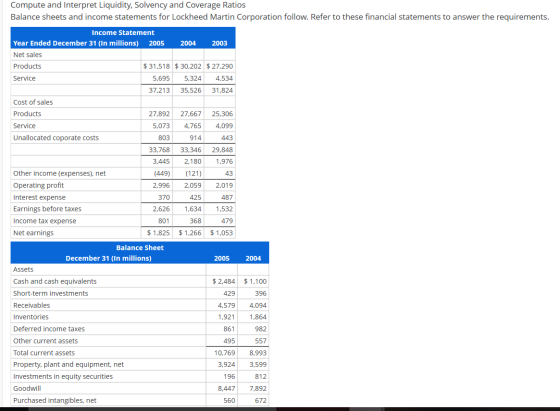Click Products net sales 2005 value $31,518
Screen dimensions: 560x411
[x=156, y=66]
